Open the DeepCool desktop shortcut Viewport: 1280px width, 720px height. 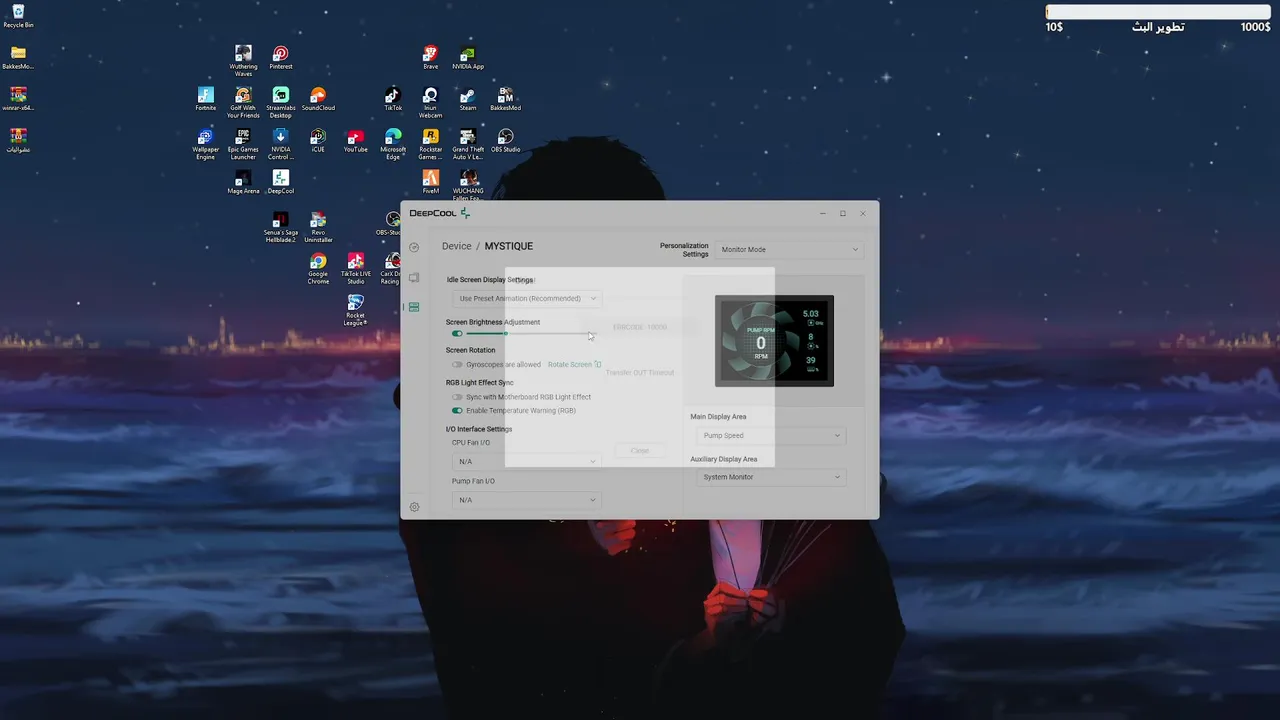tap(281, 182)
